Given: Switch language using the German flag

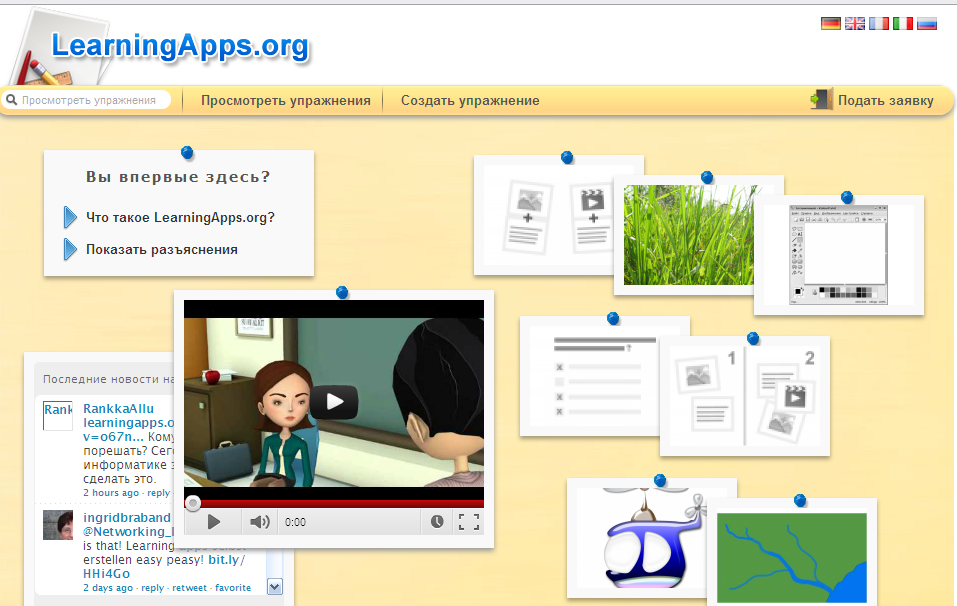Looking at the screenshot, I should point(830,22).
